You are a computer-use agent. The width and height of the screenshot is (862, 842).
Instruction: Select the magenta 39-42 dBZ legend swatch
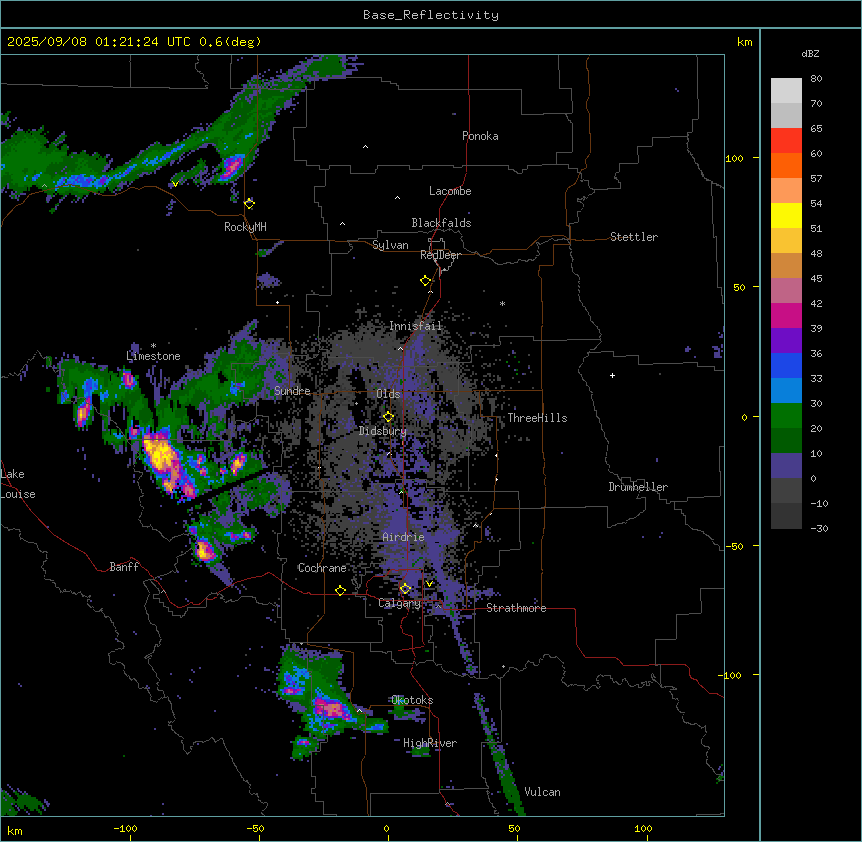(786, 315)
